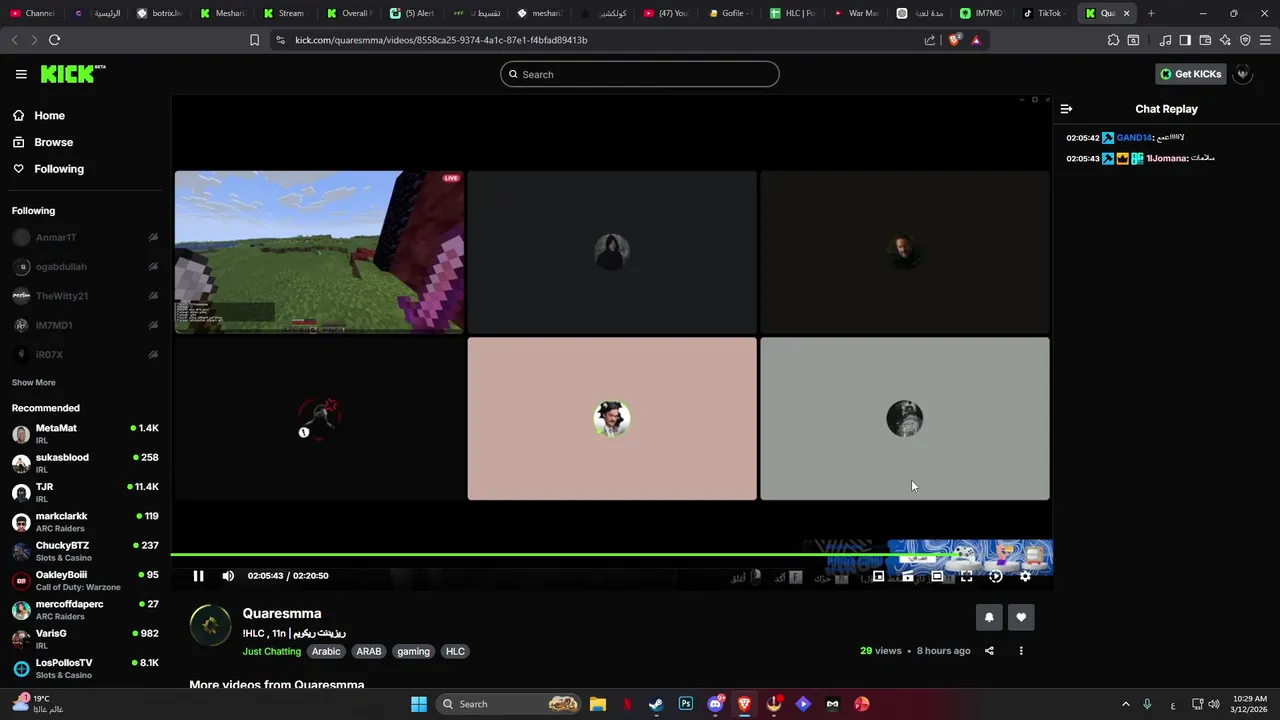This screenshot has width=1280, height=720.
Task: Click GAND14 username in chat replay
Action: (x=1134, y=138)
